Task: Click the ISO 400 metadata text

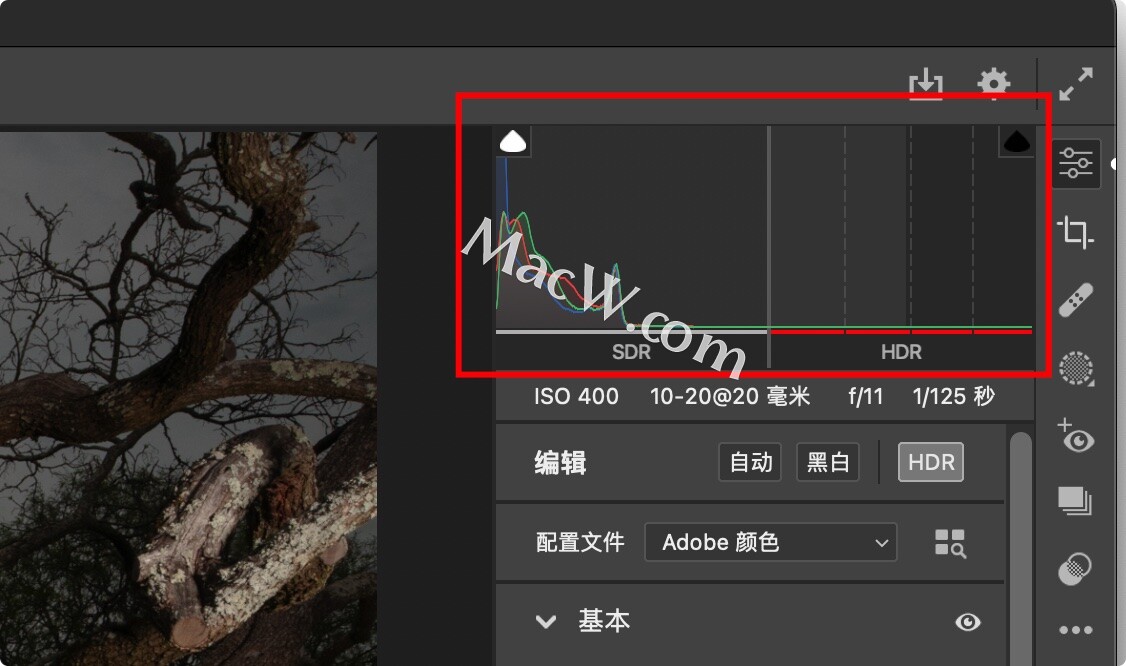Action: click(x=576, y=396)
